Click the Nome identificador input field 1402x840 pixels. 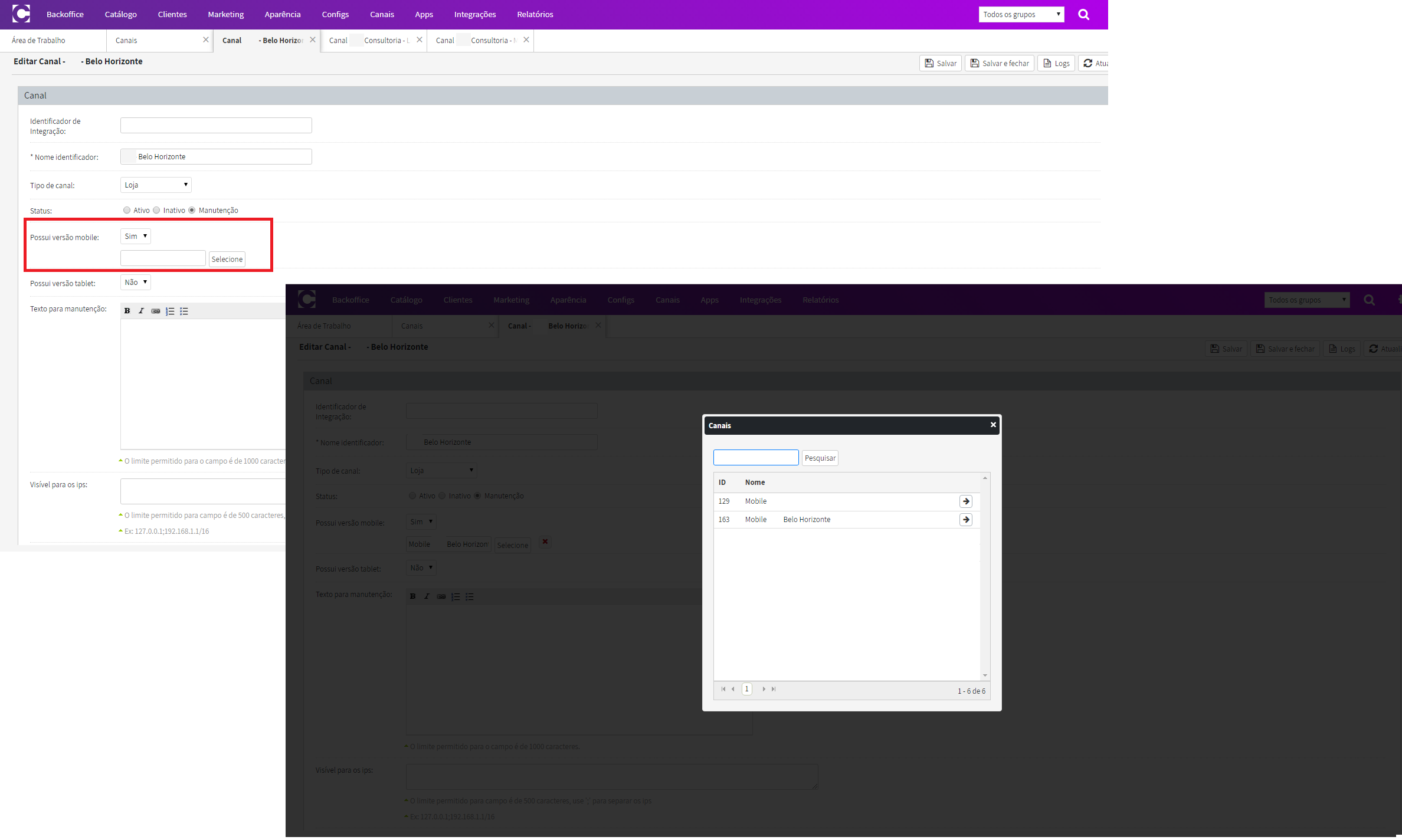tap(216, 156)
